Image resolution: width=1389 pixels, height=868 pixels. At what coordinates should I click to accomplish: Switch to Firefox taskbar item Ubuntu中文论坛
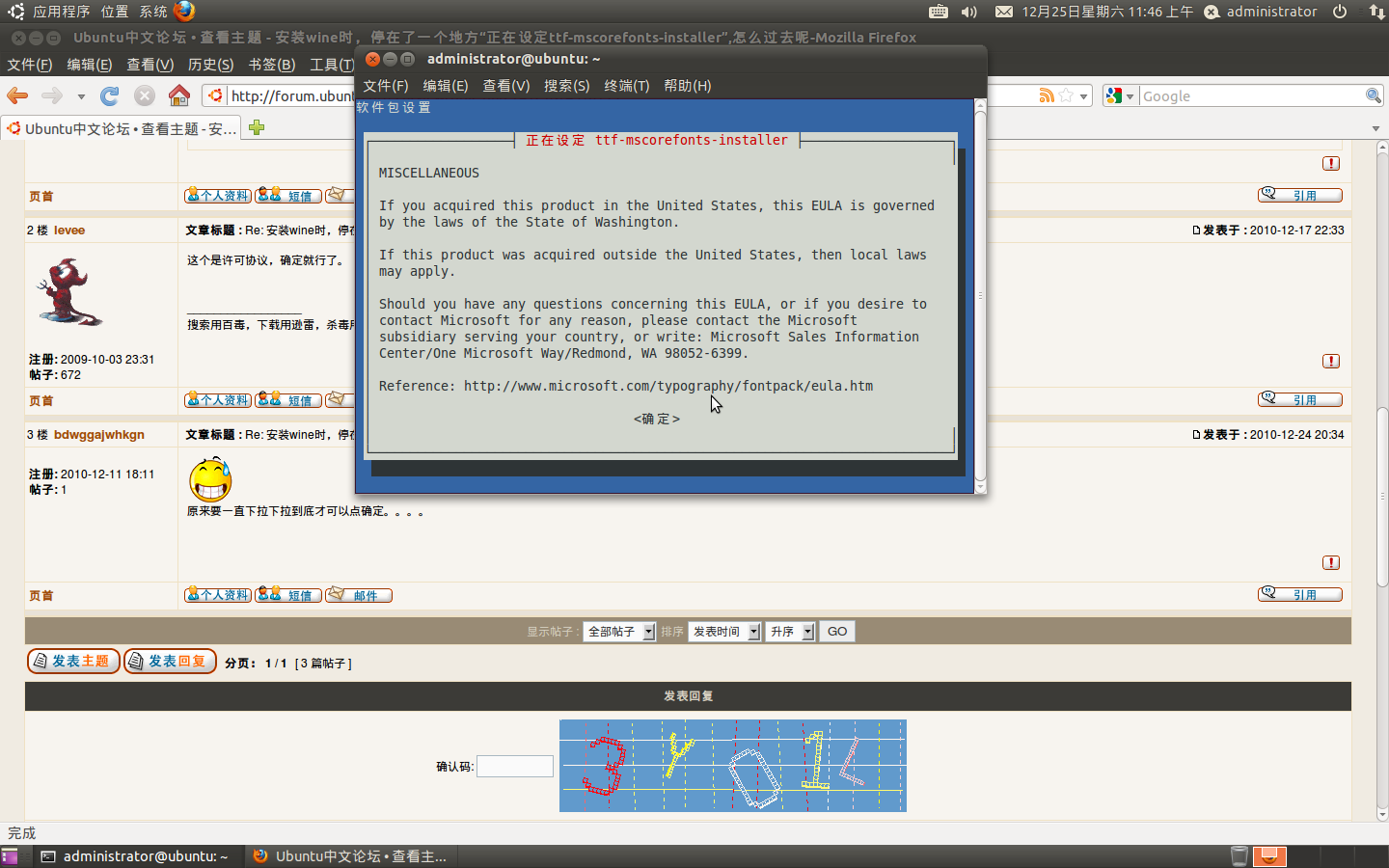coord(351,855)
